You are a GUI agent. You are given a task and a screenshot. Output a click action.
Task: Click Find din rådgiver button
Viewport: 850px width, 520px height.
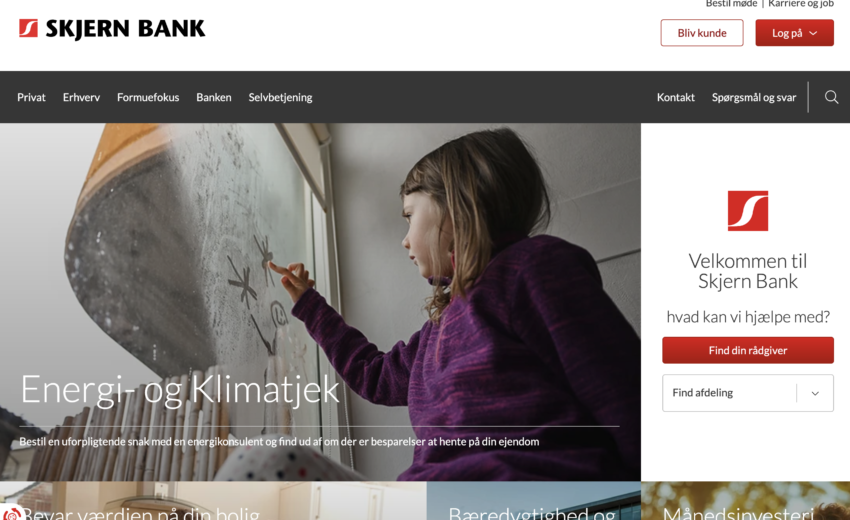748,350
